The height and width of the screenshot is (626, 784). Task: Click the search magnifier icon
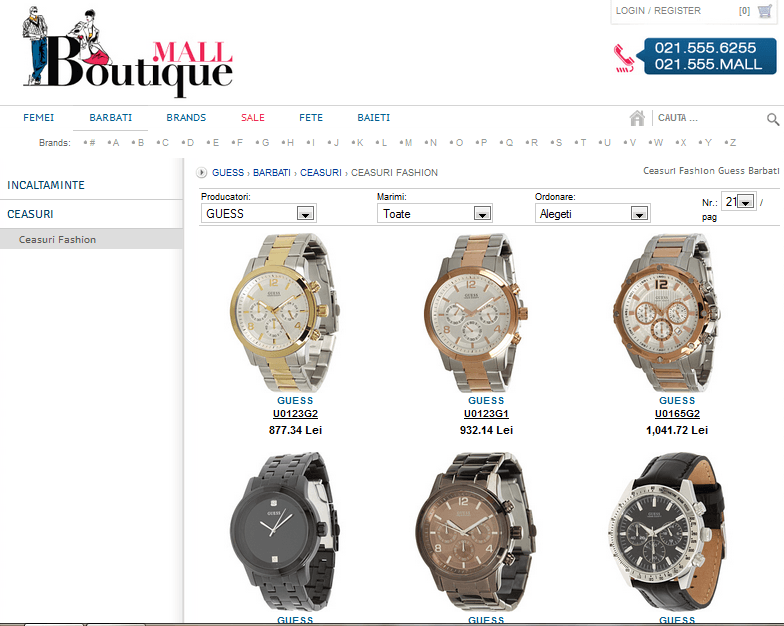[x=772, y=119]
